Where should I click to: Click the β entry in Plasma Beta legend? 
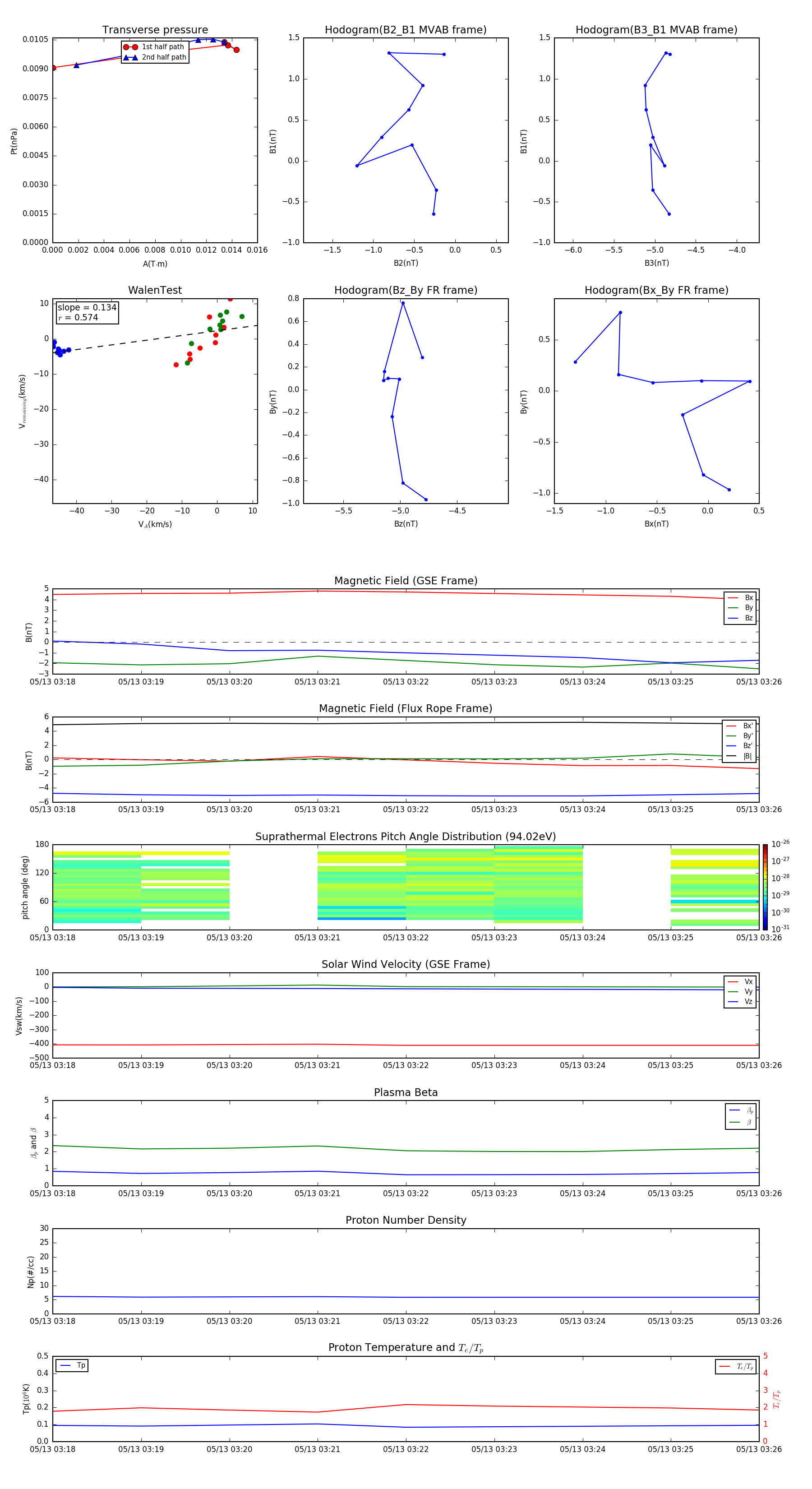[x=741, y=1122]
